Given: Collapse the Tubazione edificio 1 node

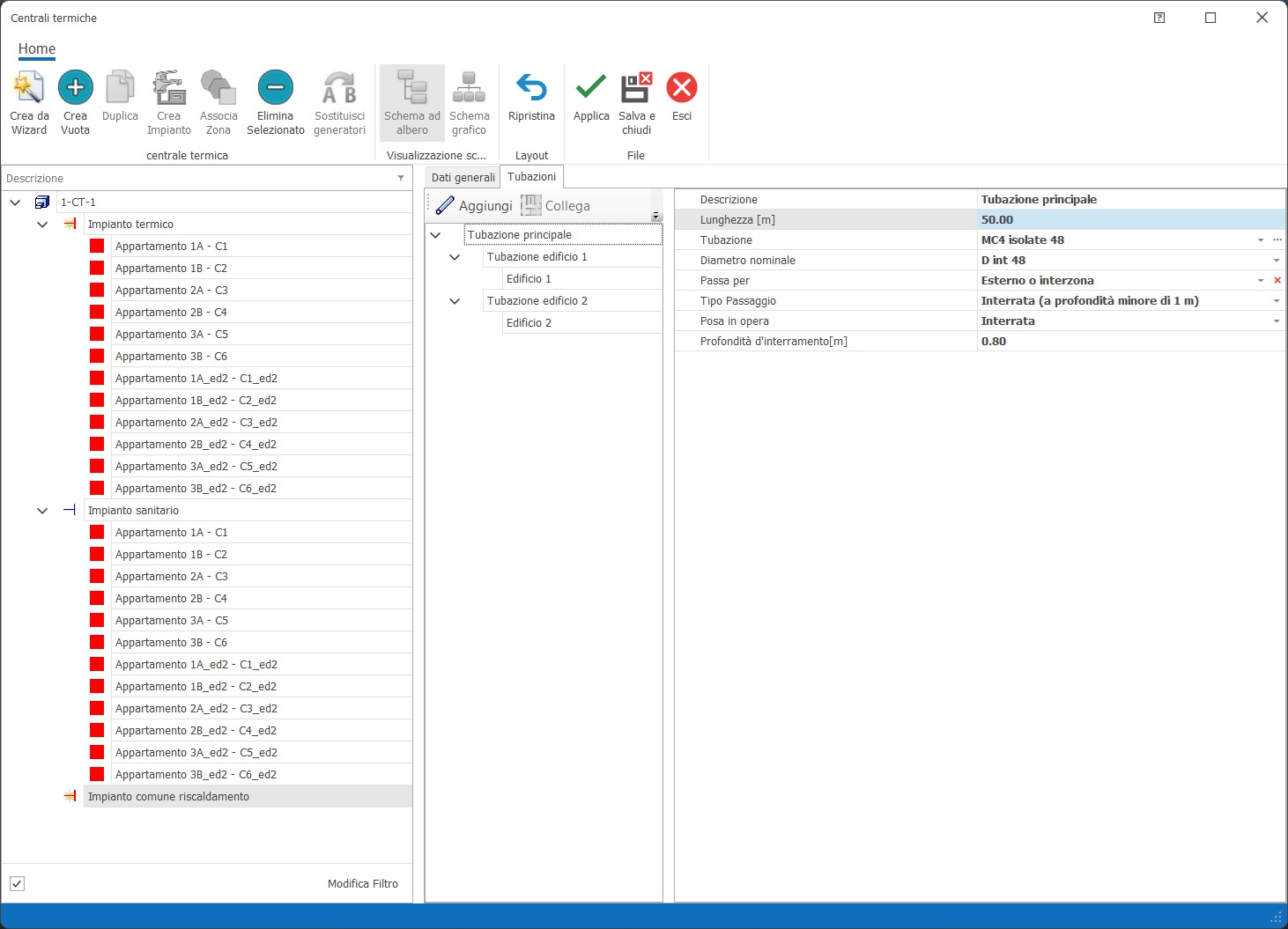Looking at the screenshot, I should 455,257.
